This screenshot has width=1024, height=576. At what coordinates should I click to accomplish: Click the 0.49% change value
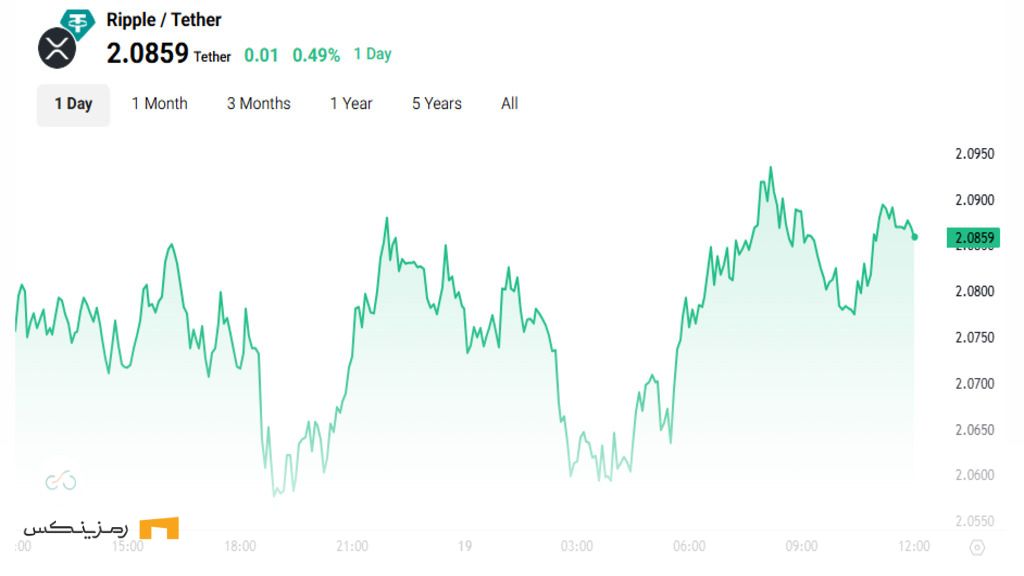pos(316,55)
